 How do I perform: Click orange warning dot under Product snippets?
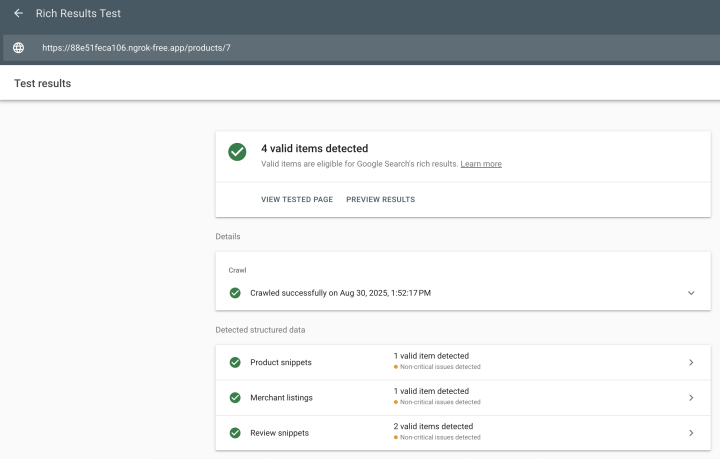point(396,367)
